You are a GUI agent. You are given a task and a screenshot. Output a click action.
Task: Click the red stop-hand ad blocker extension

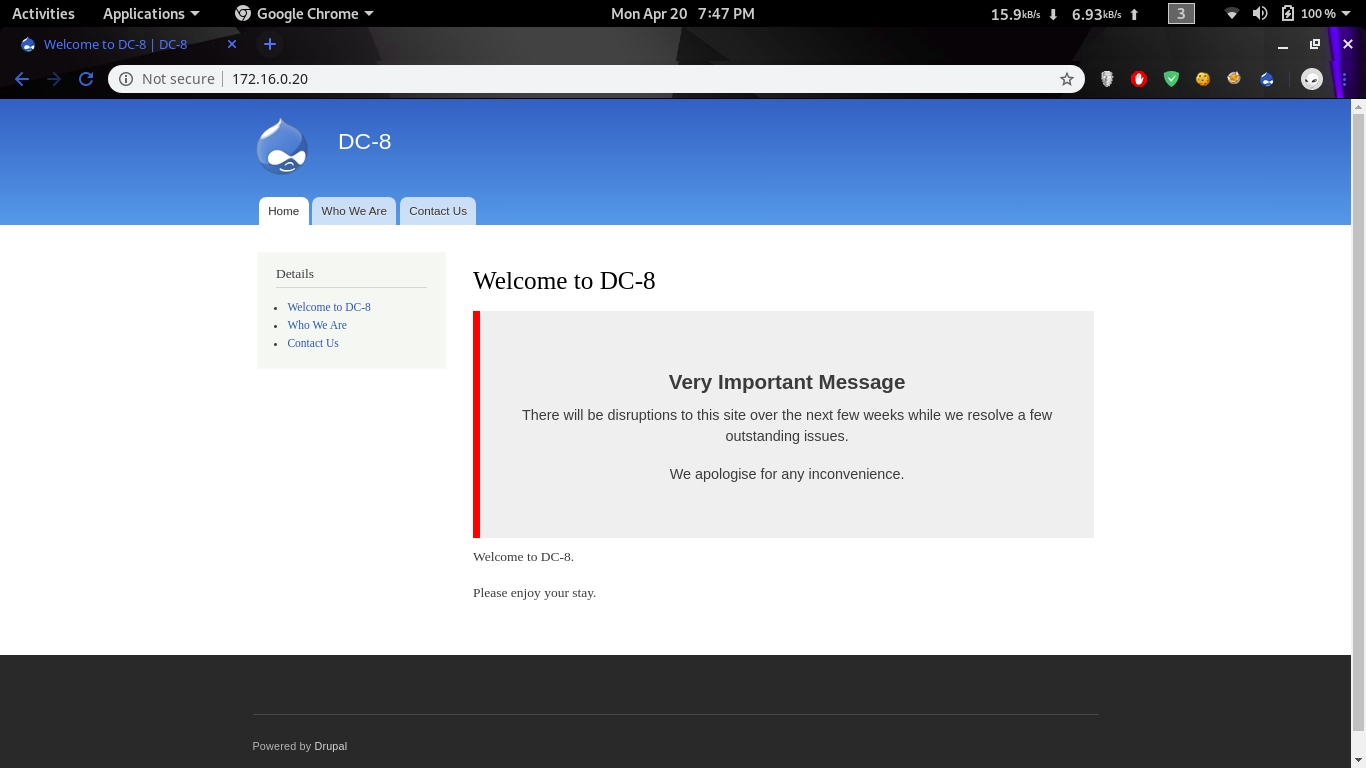point(1139,79)
